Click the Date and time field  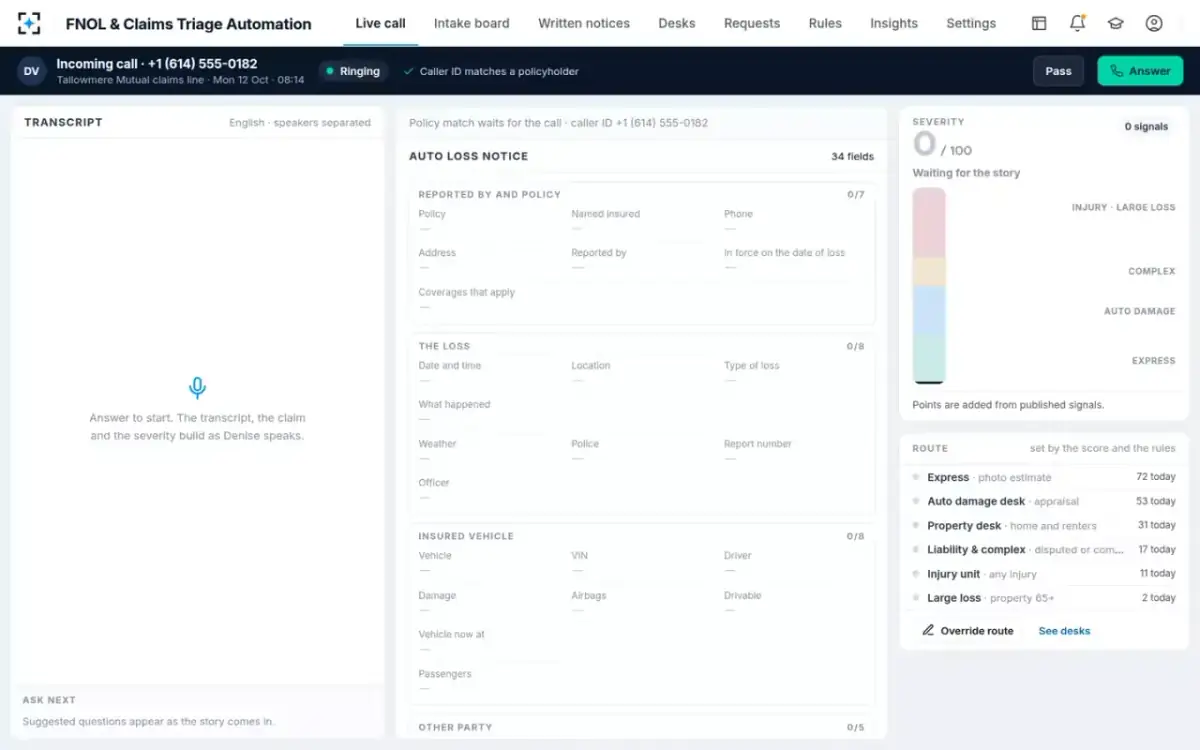pos(489,373)
